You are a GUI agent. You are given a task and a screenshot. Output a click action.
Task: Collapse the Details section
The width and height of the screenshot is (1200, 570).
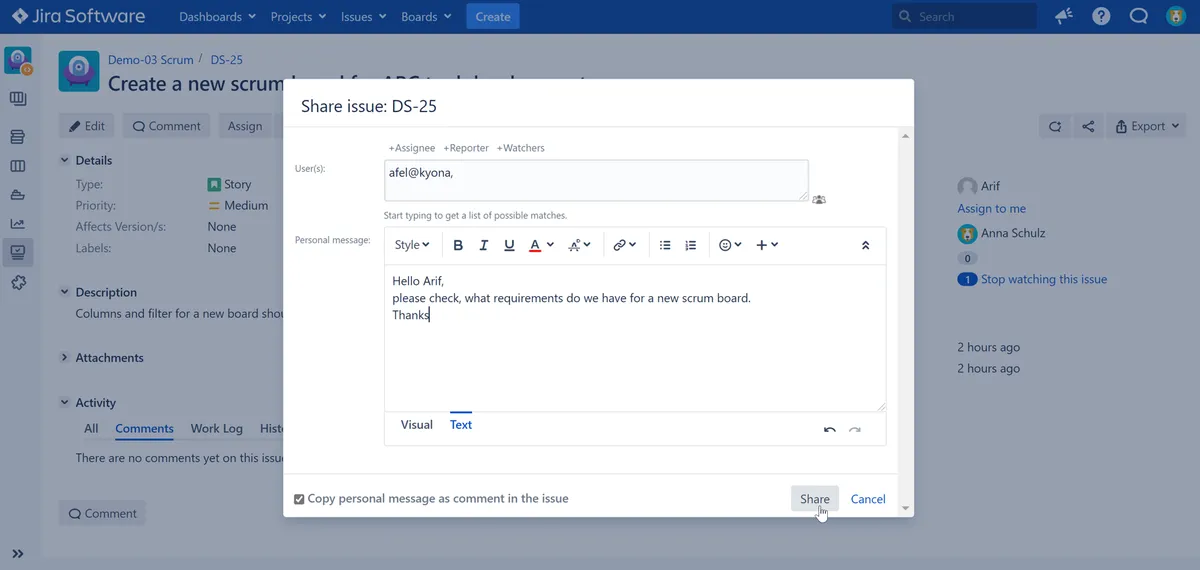coord(65,160)
